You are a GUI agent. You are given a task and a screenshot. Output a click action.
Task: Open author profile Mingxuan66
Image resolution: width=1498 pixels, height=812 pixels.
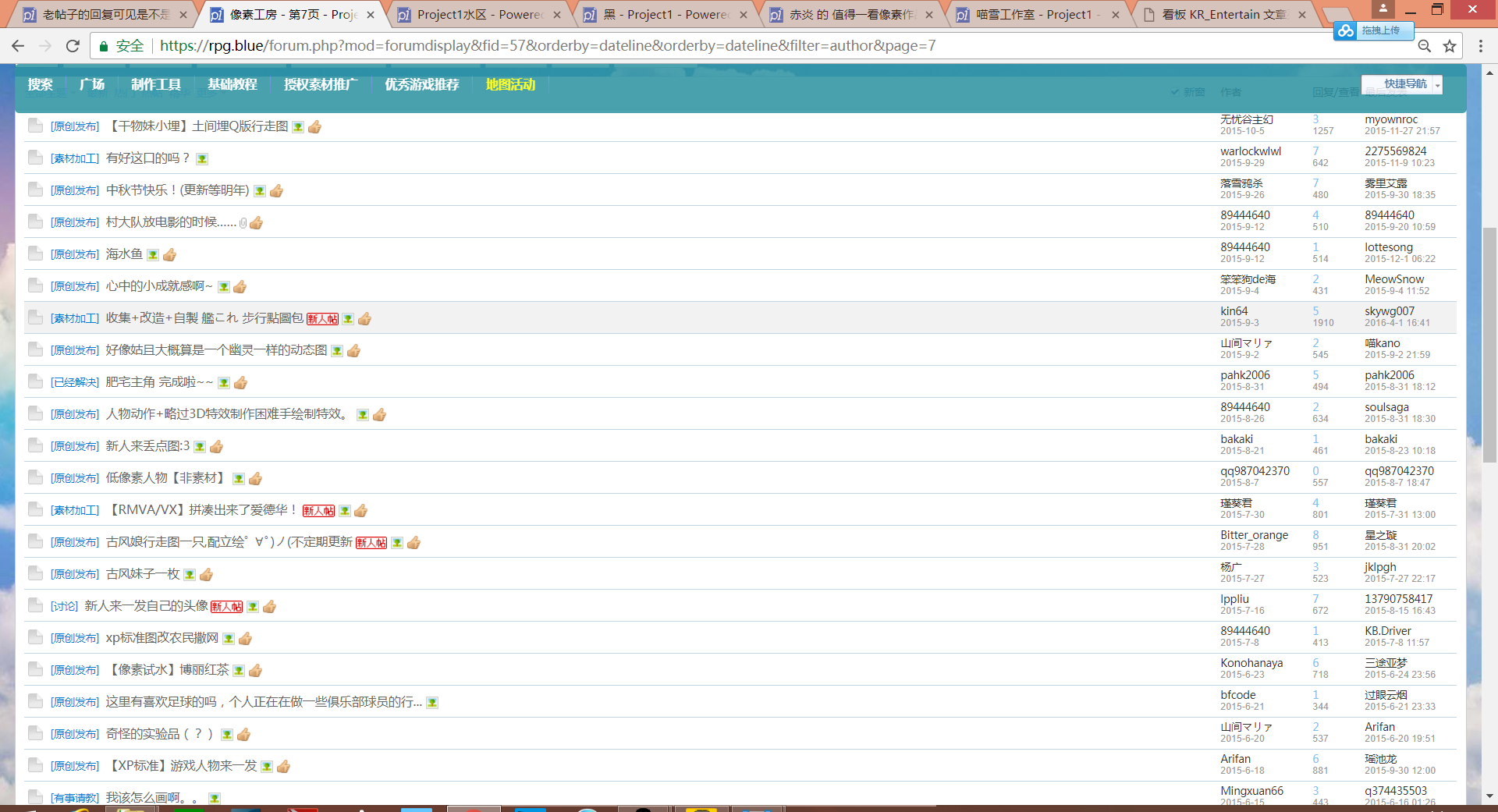(1251, 791)
